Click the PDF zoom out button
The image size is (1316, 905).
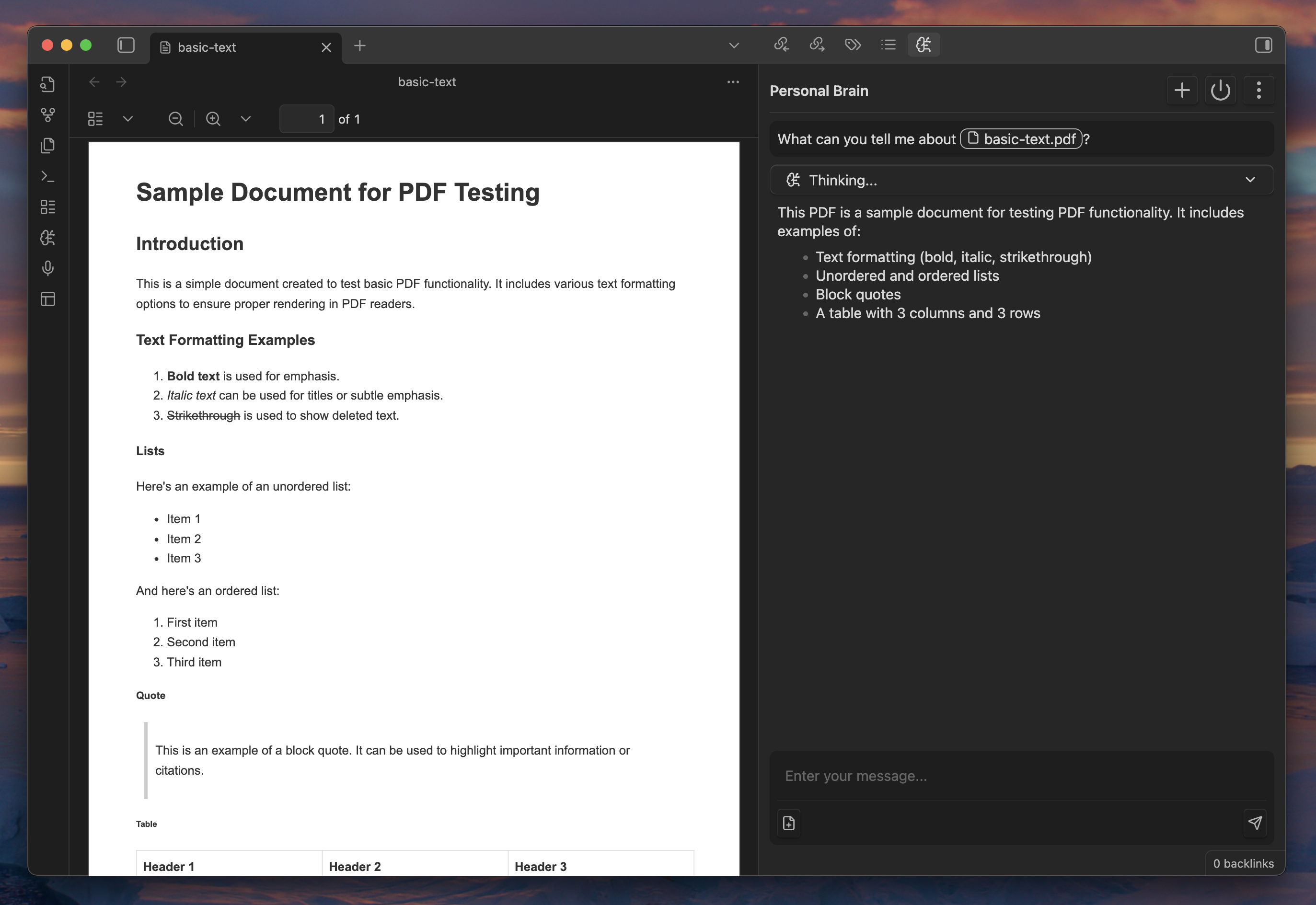coord(176,119)
